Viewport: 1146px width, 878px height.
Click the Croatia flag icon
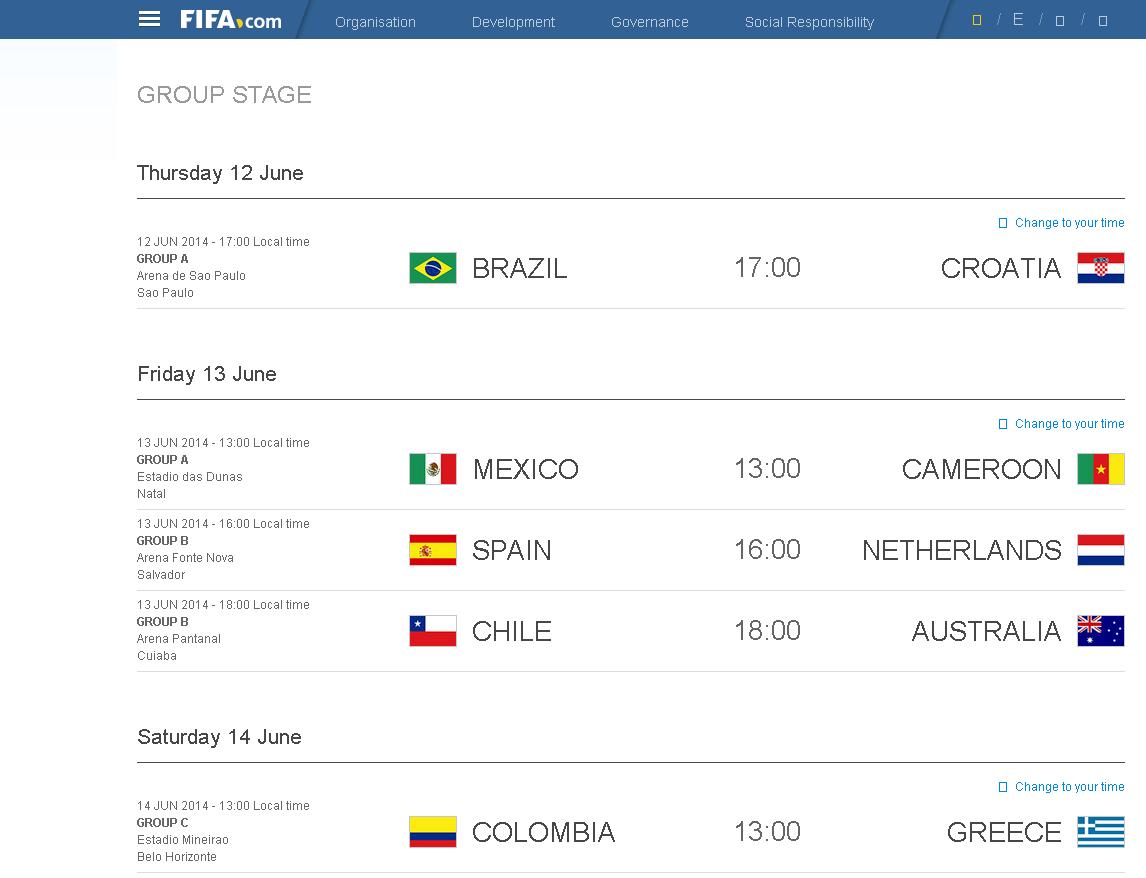(x=1100, y=268)
